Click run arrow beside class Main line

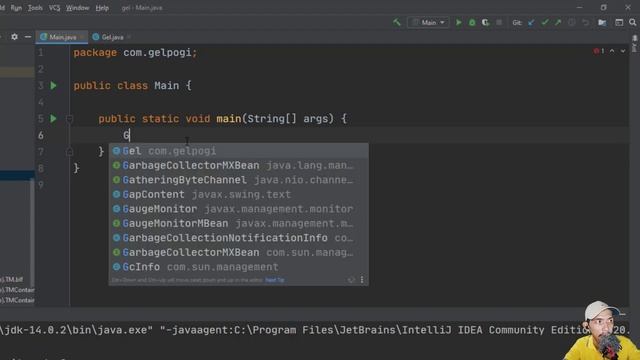[53, 85]
